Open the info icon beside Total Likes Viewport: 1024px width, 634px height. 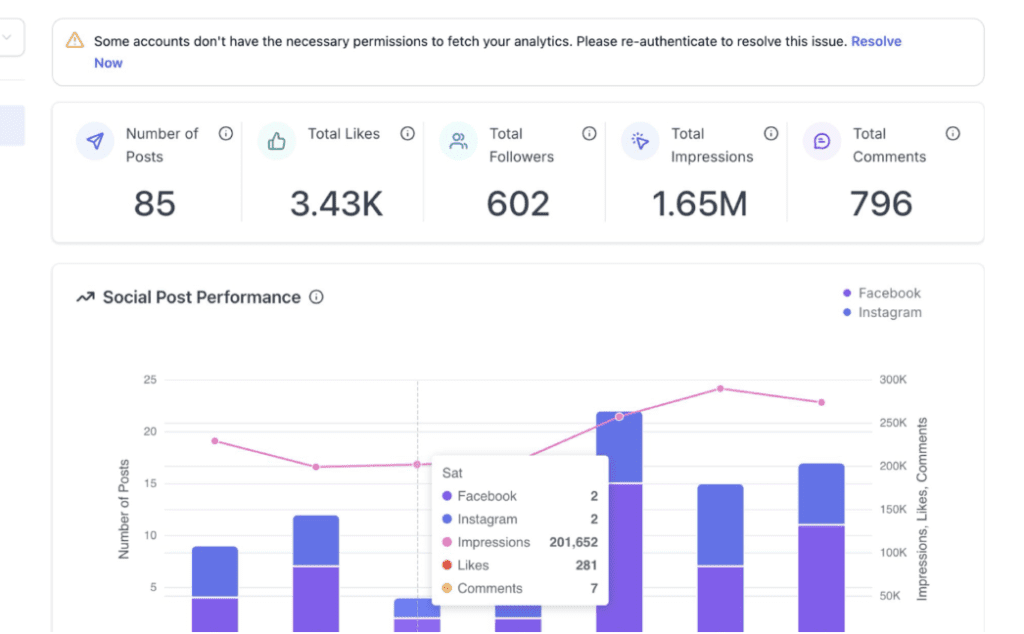(408, 133)
